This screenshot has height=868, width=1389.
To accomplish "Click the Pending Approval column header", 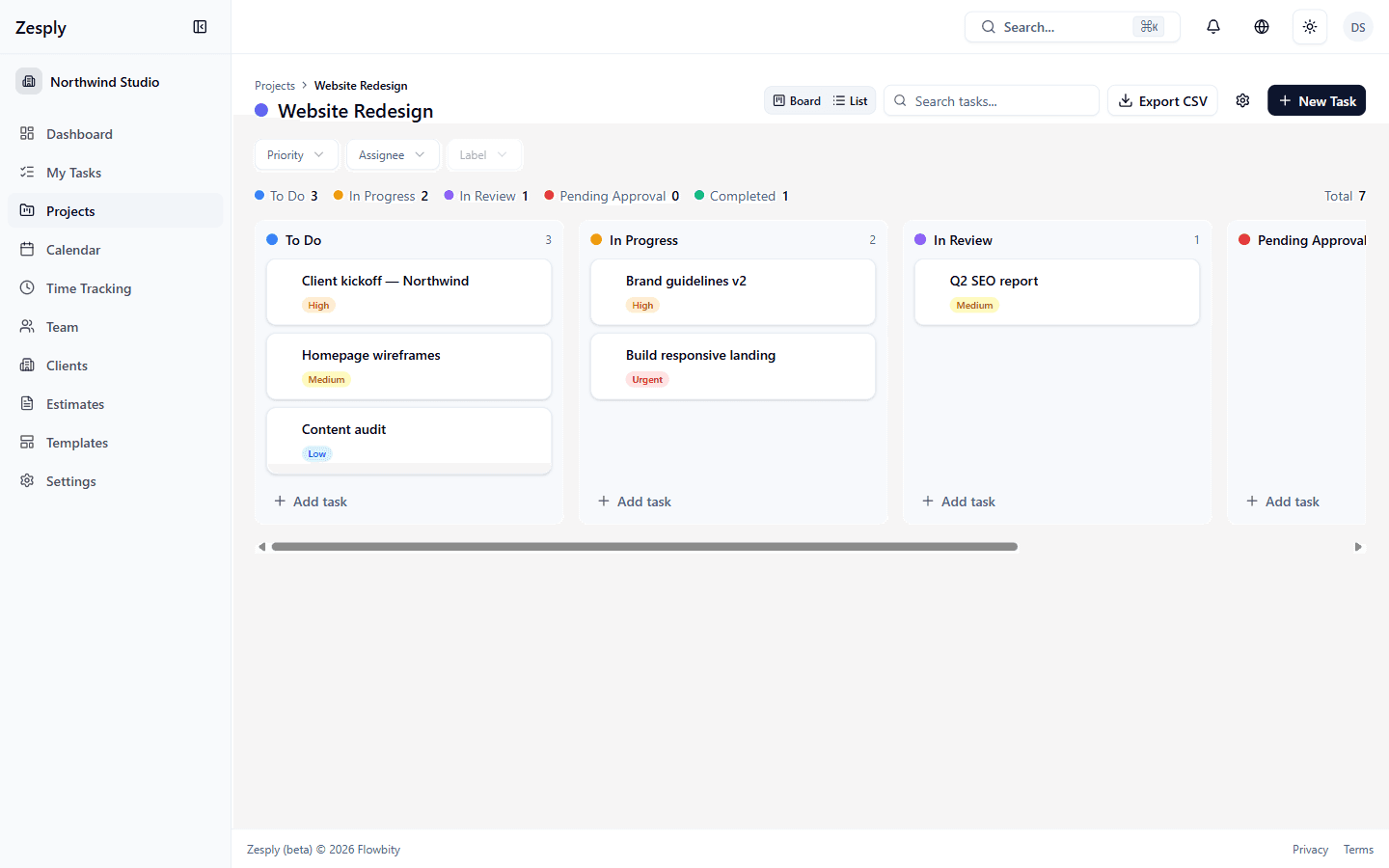I will click(x=1302, y=240).
